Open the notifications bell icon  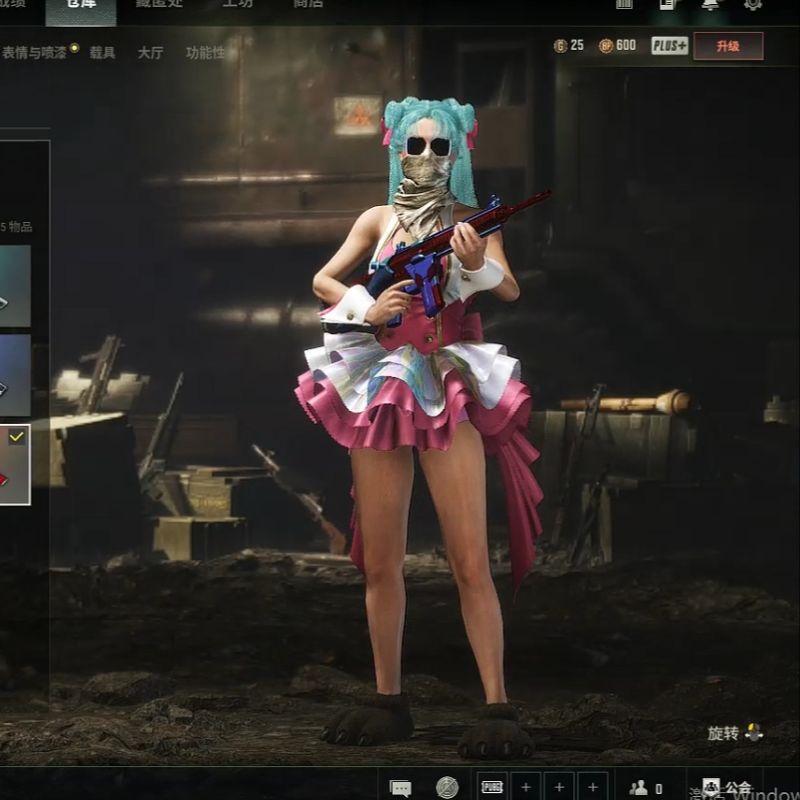[710, 5]
